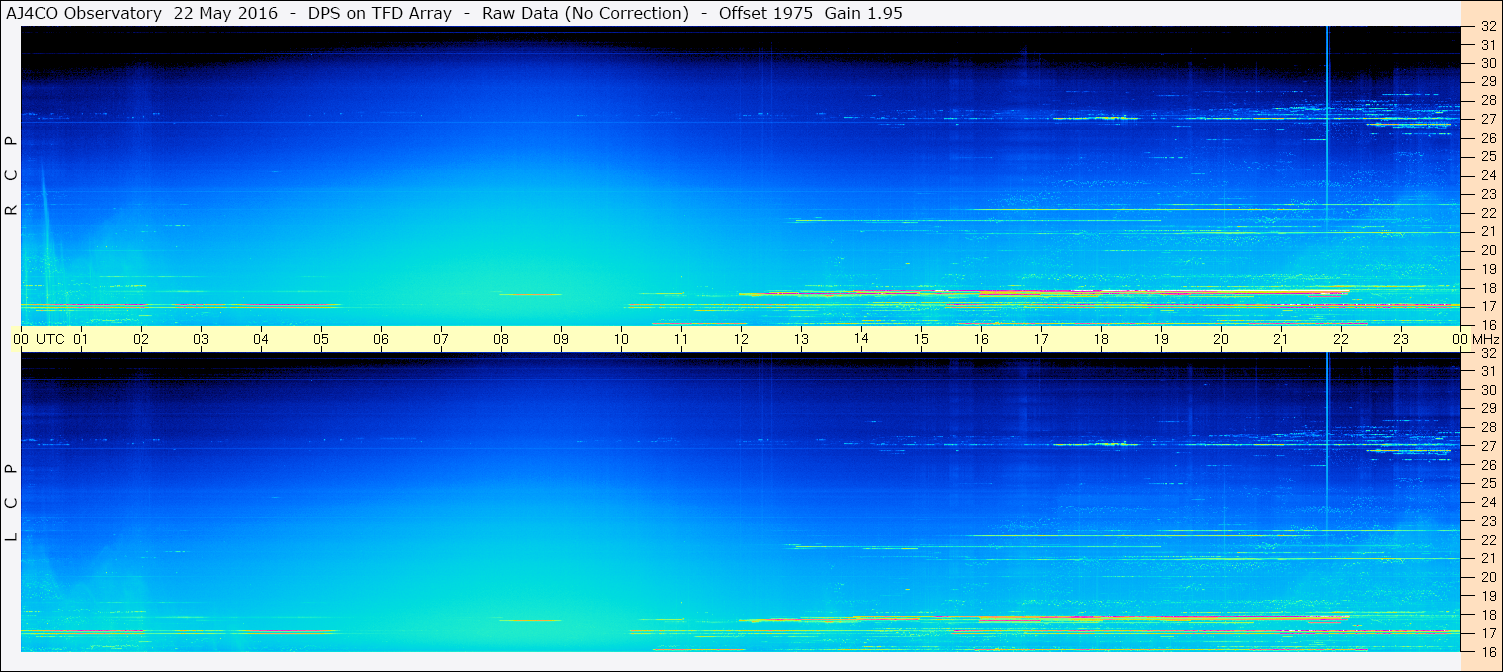The image size is (1503, 672).
Task: Click the 25 MHz label of the RCP panel
Action: [1488, 156]
